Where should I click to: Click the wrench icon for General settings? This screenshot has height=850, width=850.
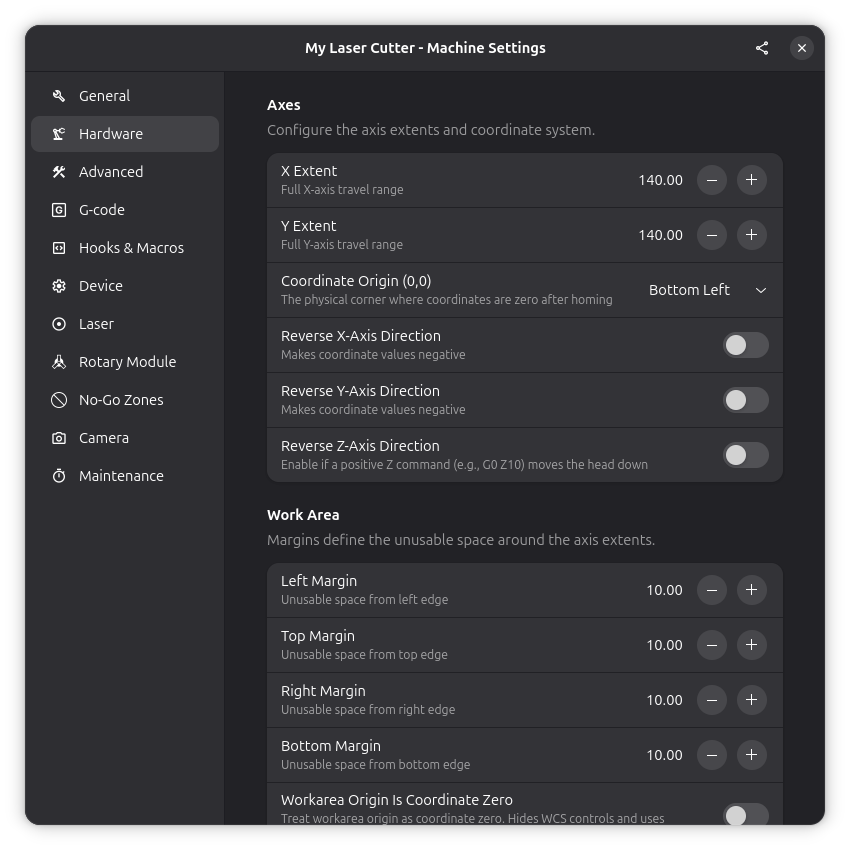pyautogui.click(x=59, y=96)
